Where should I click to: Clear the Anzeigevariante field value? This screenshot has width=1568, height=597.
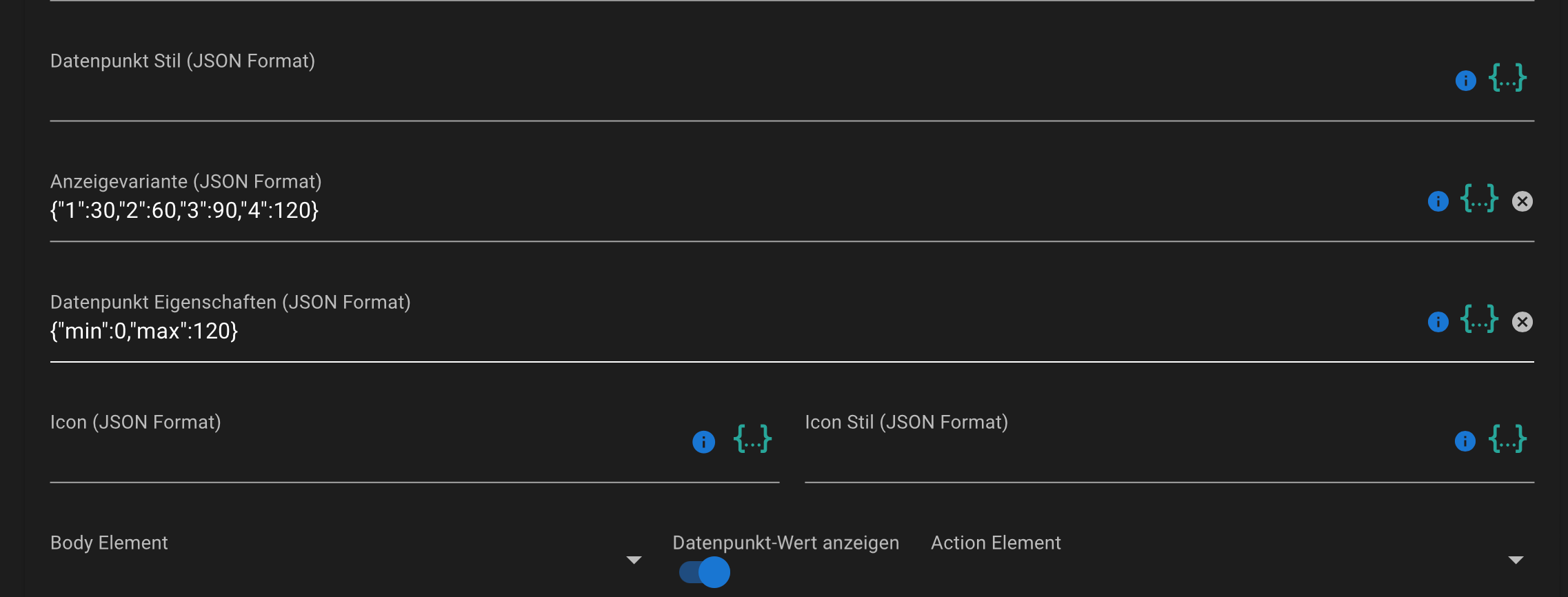[1522, 201]
